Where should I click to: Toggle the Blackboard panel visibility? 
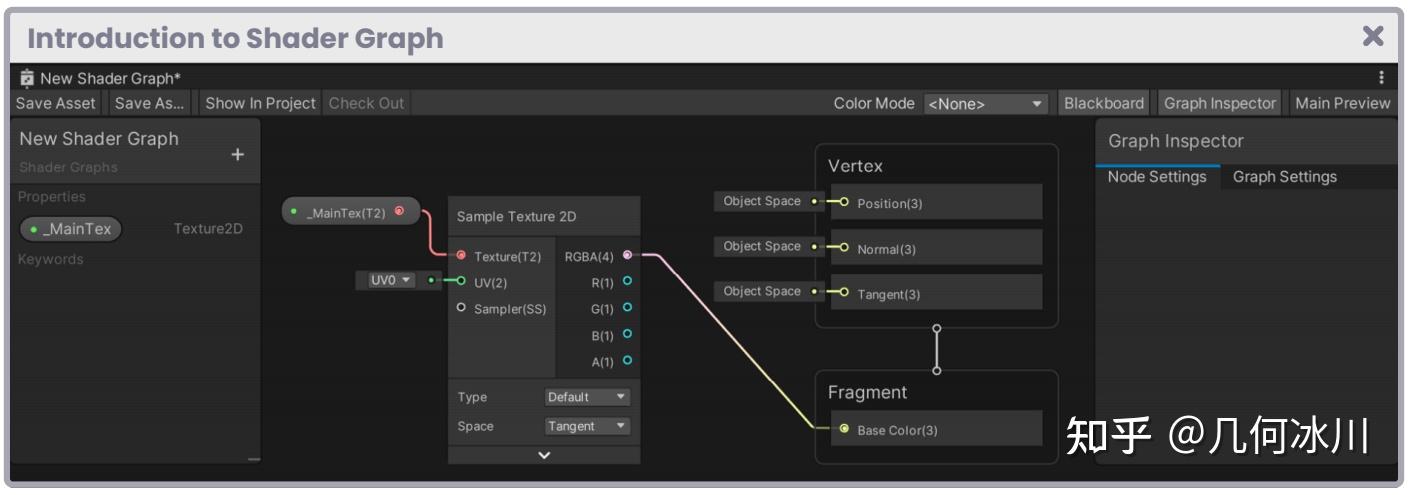point(1104,103)
